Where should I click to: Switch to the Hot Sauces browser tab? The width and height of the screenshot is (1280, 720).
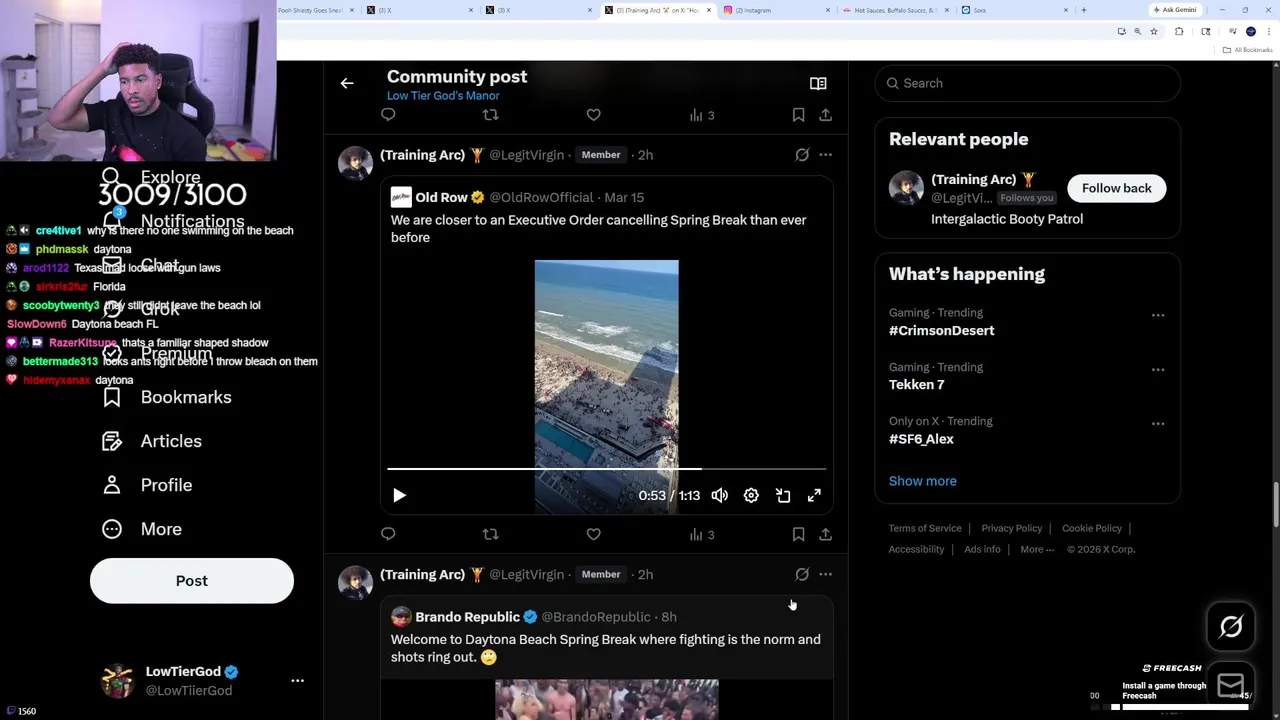click(896, 10)
